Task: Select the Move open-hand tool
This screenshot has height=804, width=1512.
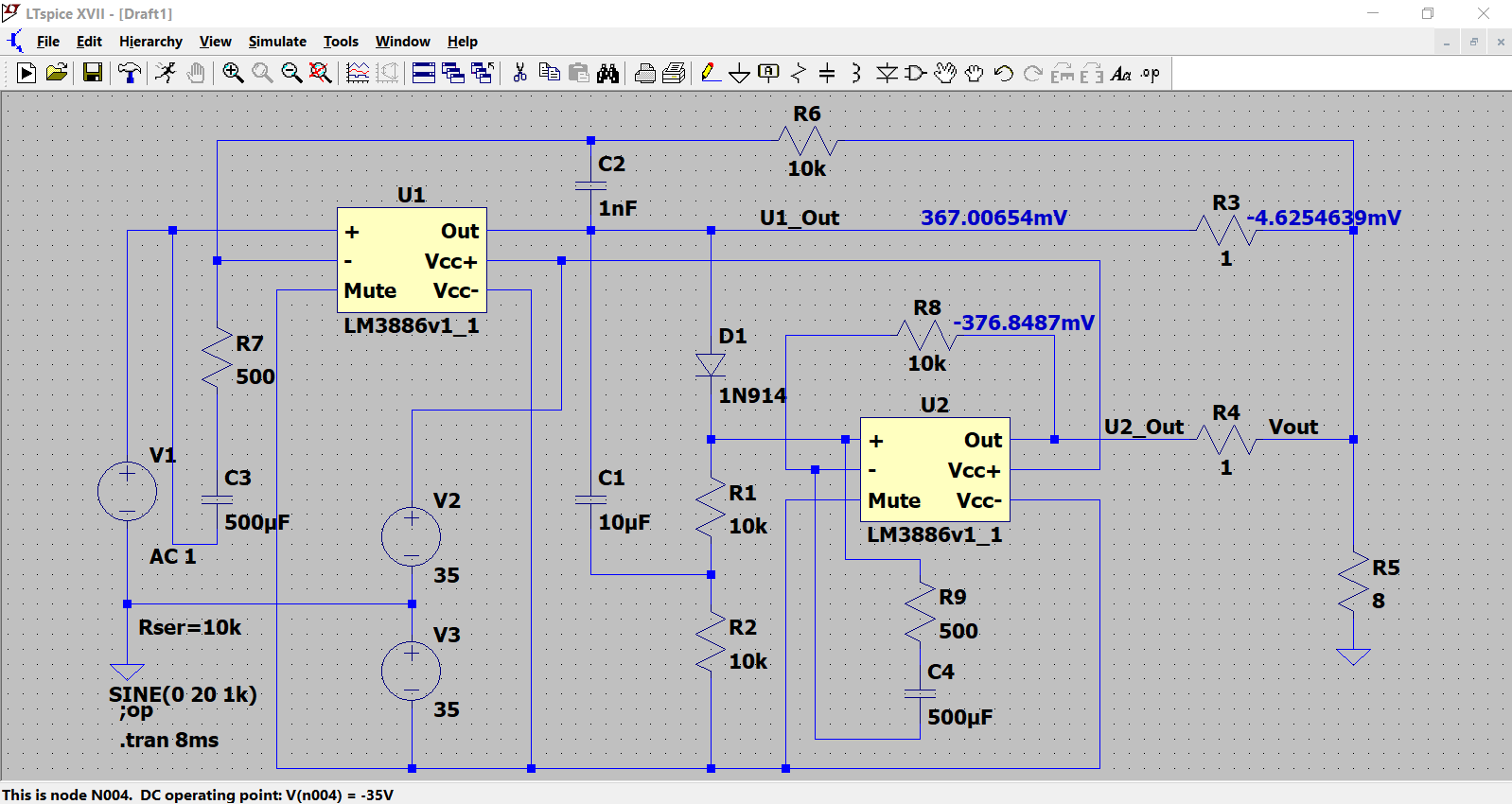Action: pyautogui.click(x=945, y=73)
